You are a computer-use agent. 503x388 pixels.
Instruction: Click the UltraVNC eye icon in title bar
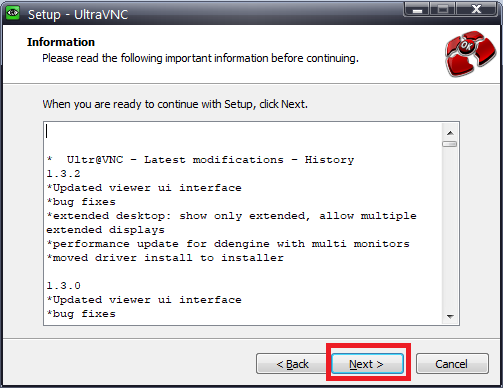tap(13, 13)
